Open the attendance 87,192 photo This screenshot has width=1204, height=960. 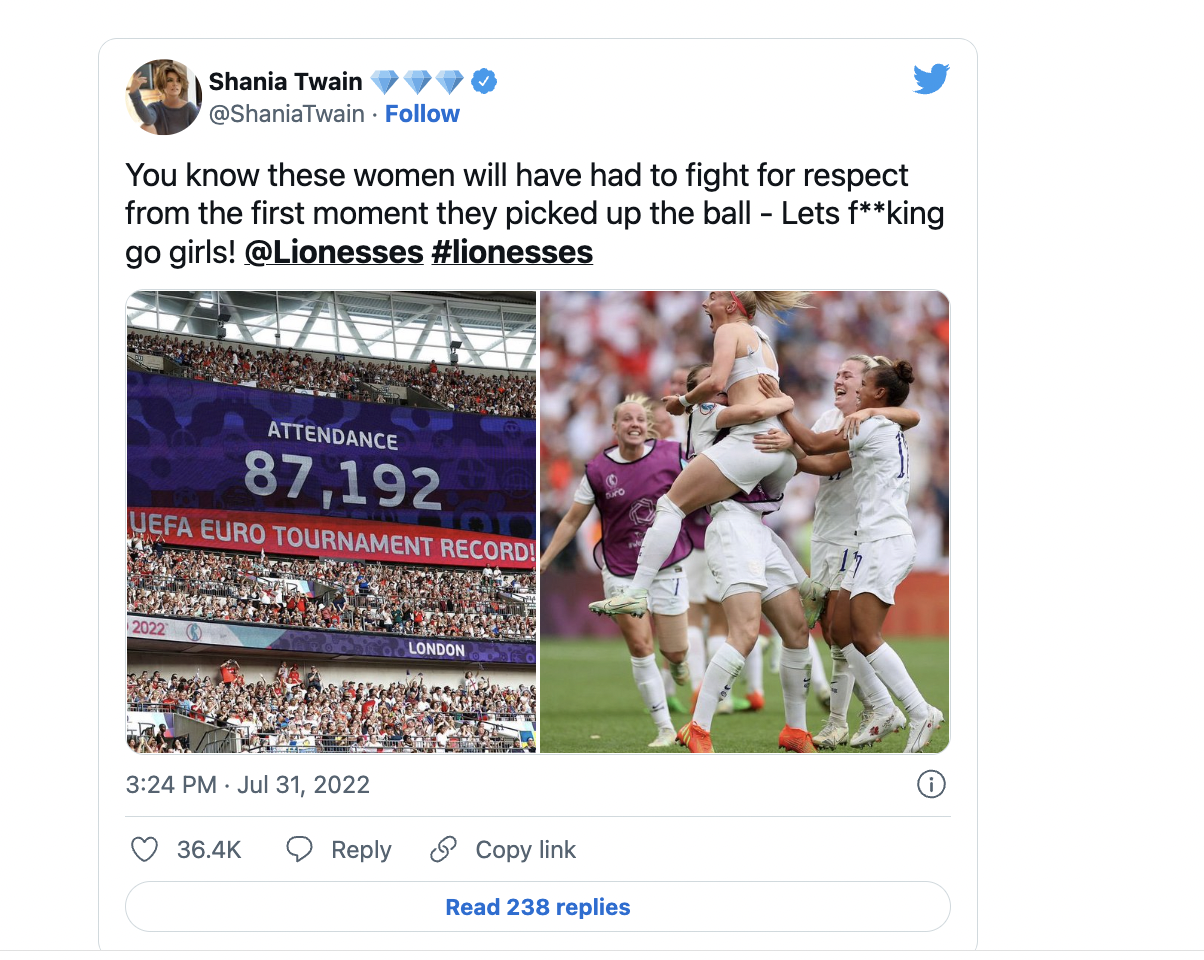(x=331, y=521)
